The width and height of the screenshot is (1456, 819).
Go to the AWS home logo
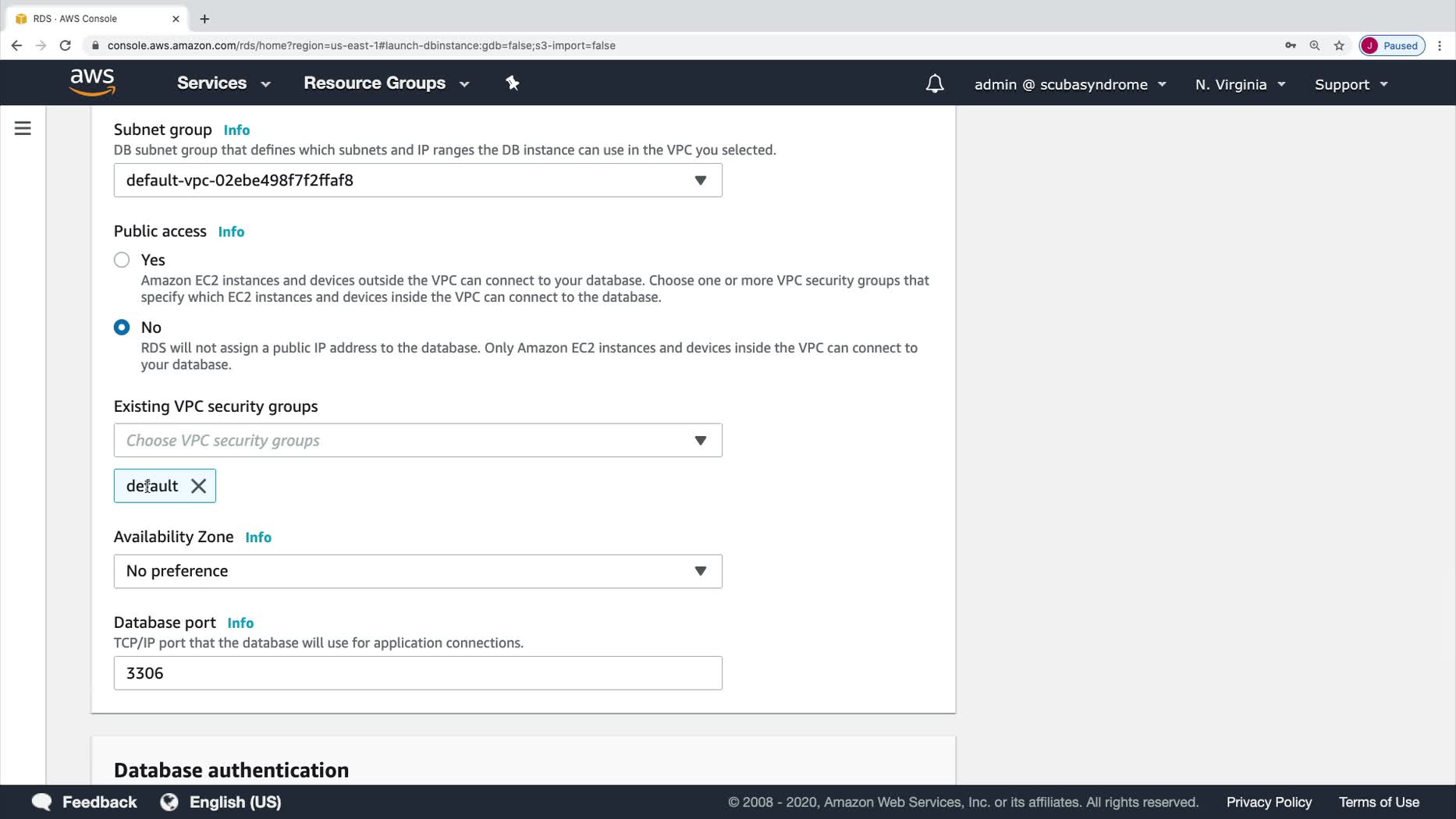pyautogui.click(x=92, y=82)
